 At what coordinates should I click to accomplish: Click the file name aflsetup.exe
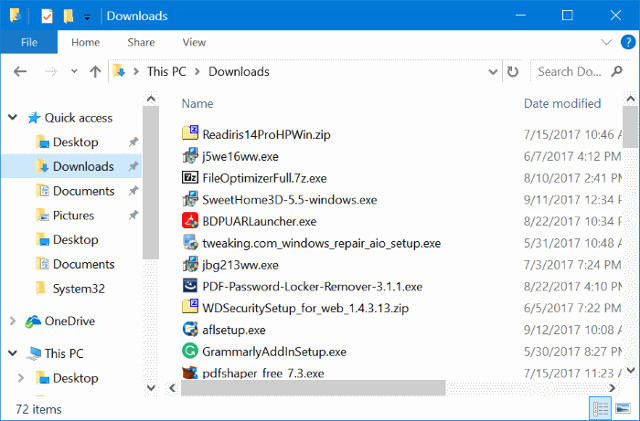click(x=234, y=330)
